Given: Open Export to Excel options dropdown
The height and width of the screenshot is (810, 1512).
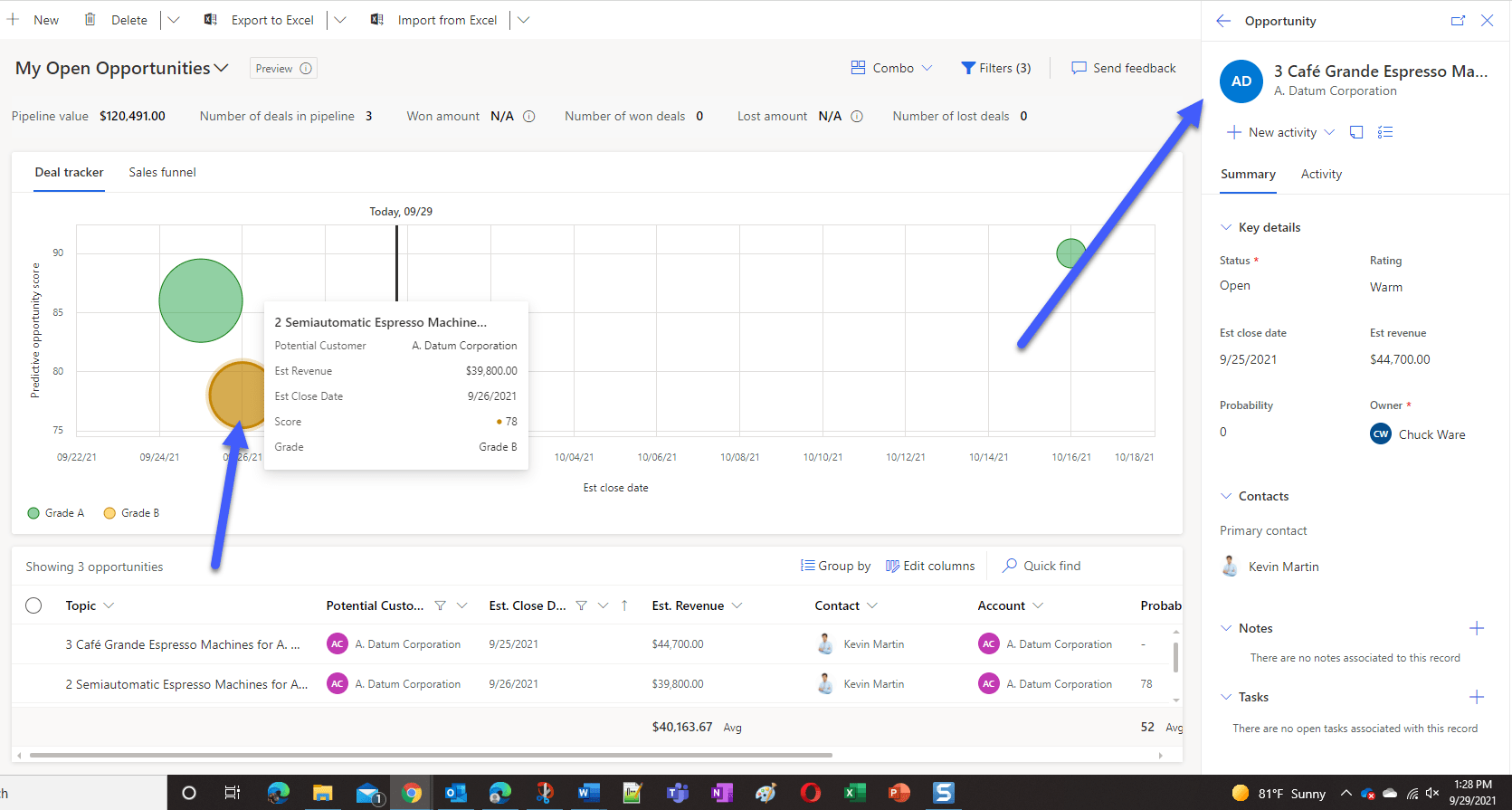Looking at the screenshot, I should point(340,20).
